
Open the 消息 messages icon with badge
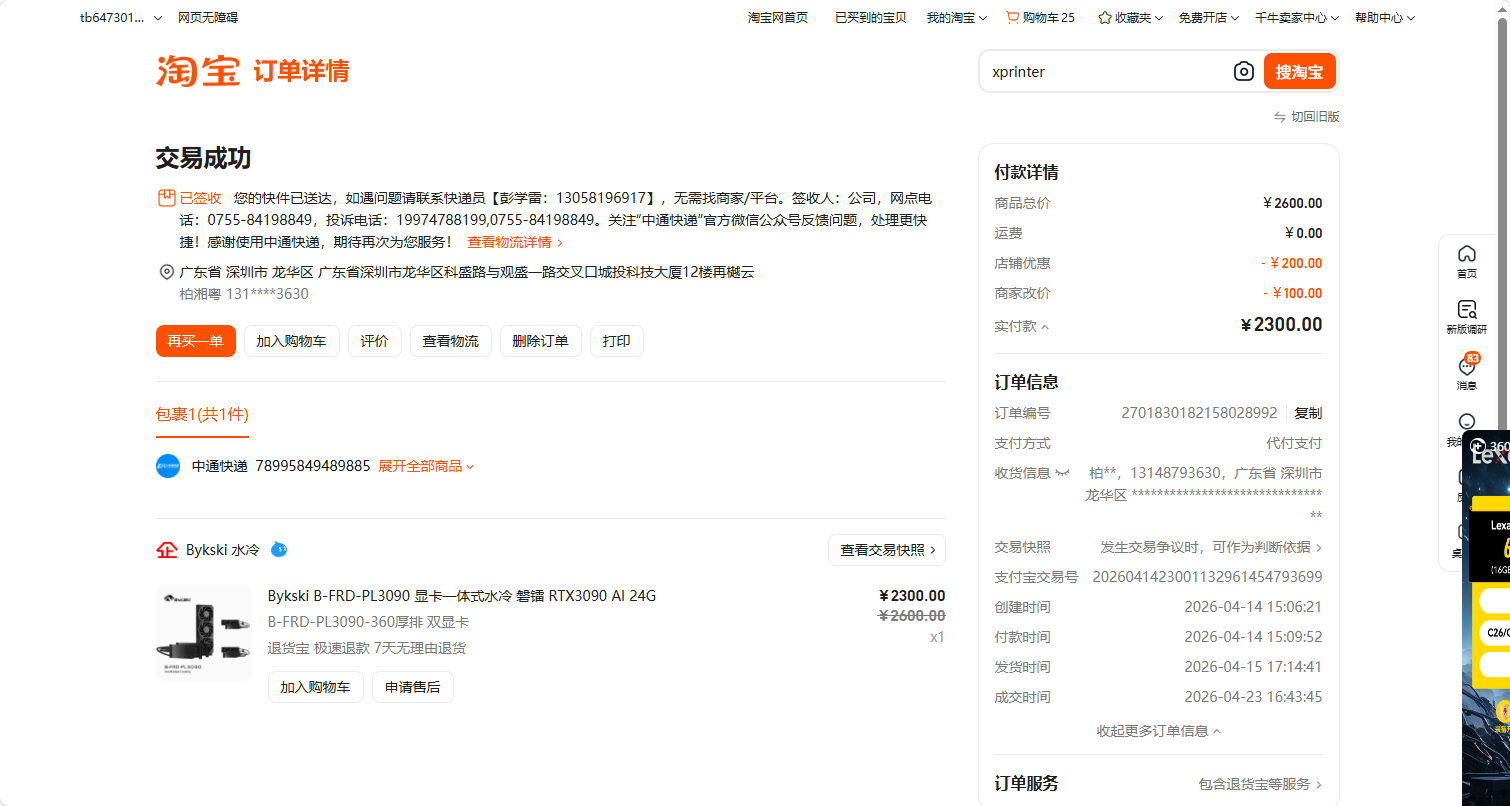[x=1466, y=372]
